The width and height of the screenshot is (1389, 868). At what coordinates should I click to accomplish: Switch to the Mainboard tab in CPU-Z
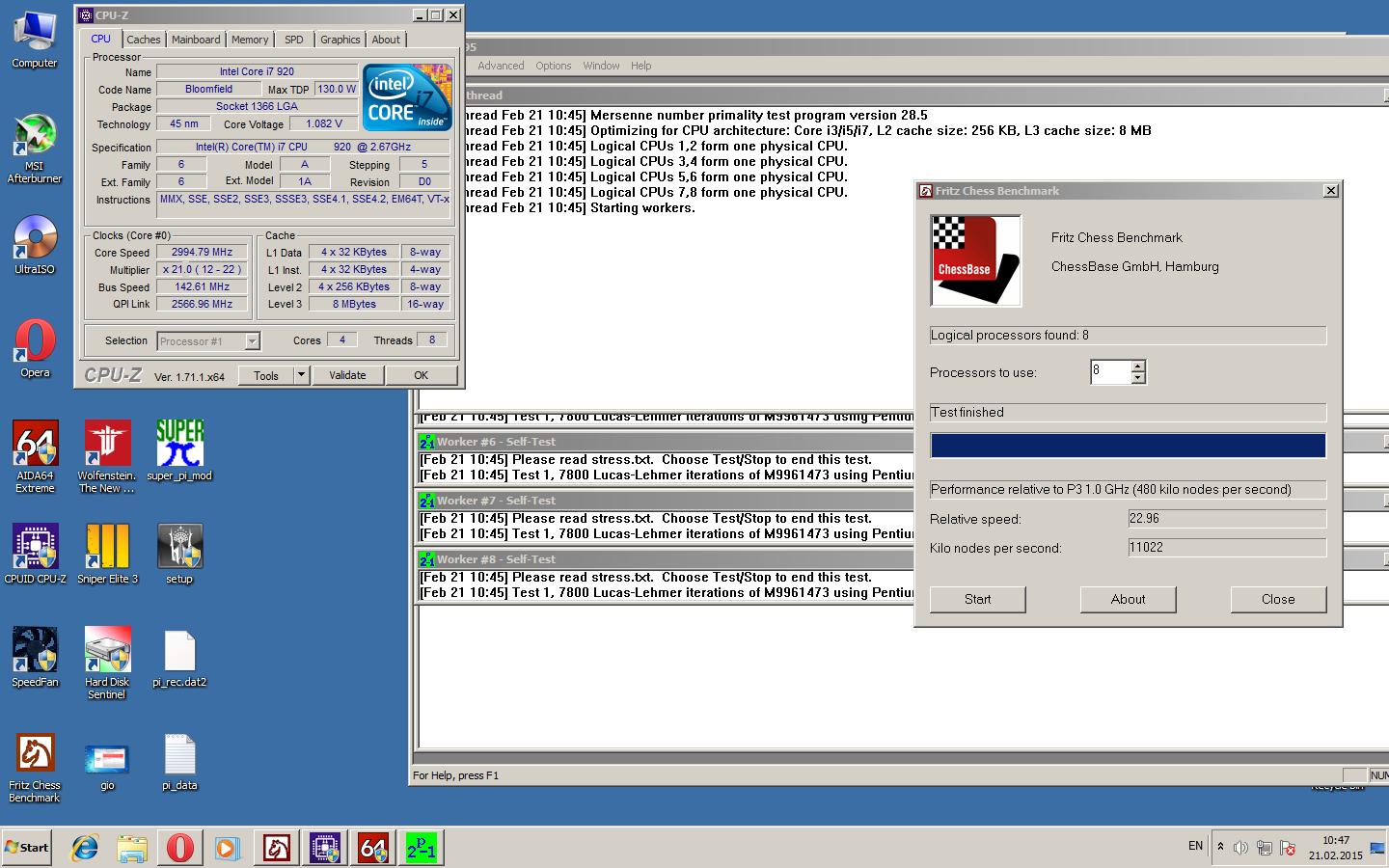point(196,40)
